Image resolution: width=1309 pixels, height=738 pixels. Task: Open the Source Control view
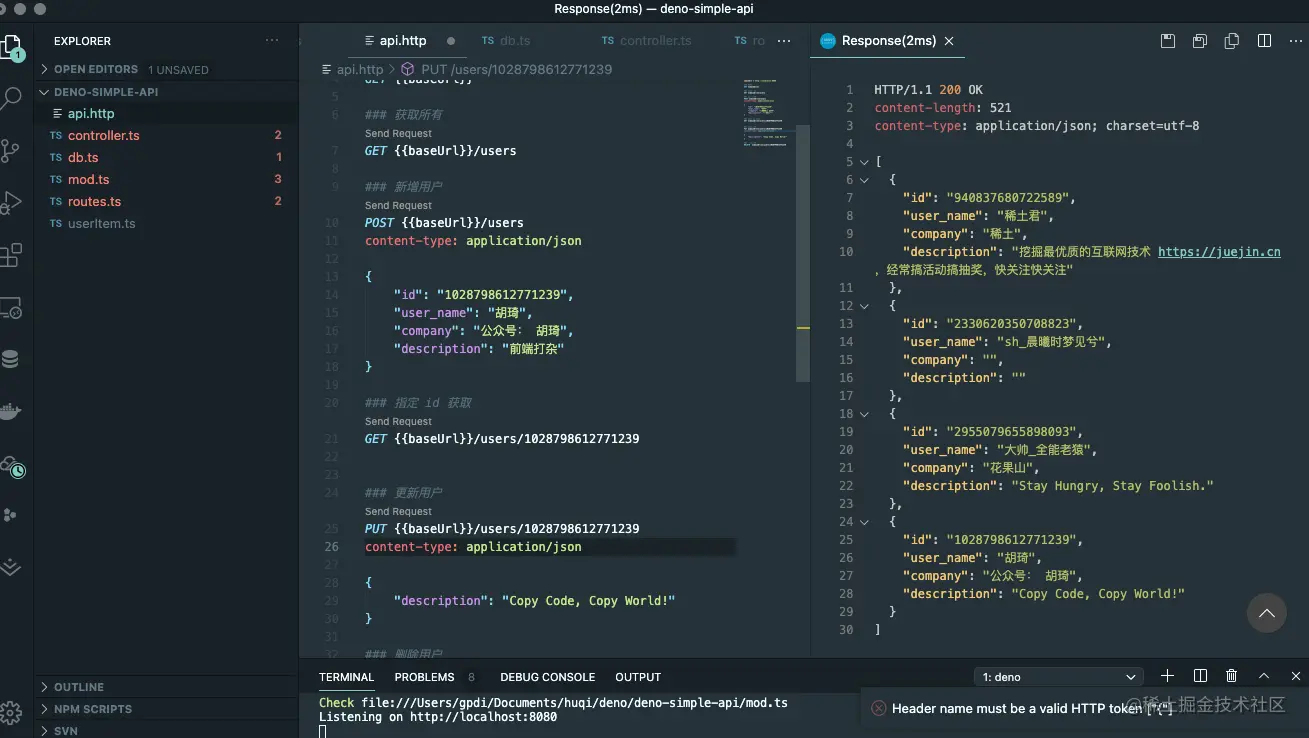click(x=12, y=150)
